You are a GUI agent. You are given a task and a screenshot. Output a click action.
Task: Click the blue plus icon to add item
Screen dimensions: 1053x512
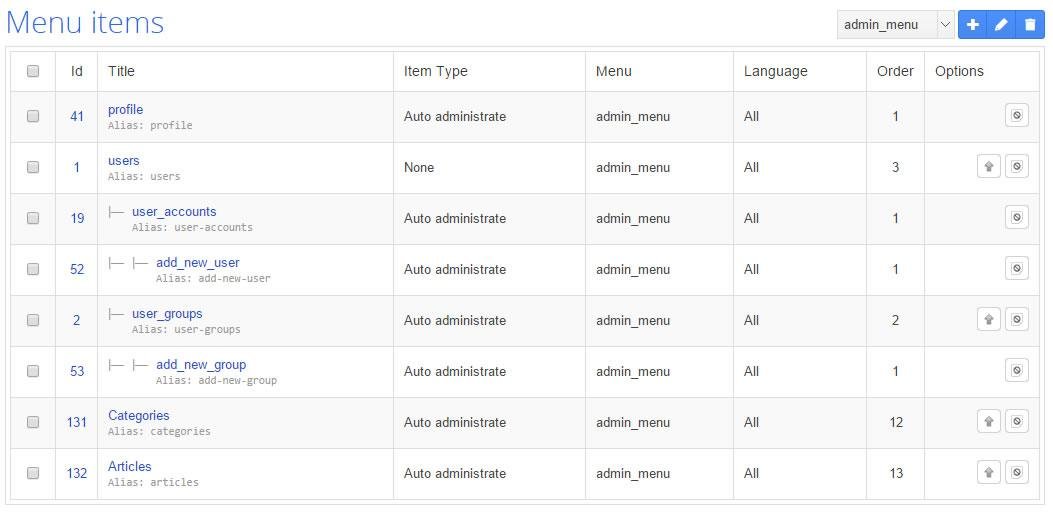tap(972, 25)
